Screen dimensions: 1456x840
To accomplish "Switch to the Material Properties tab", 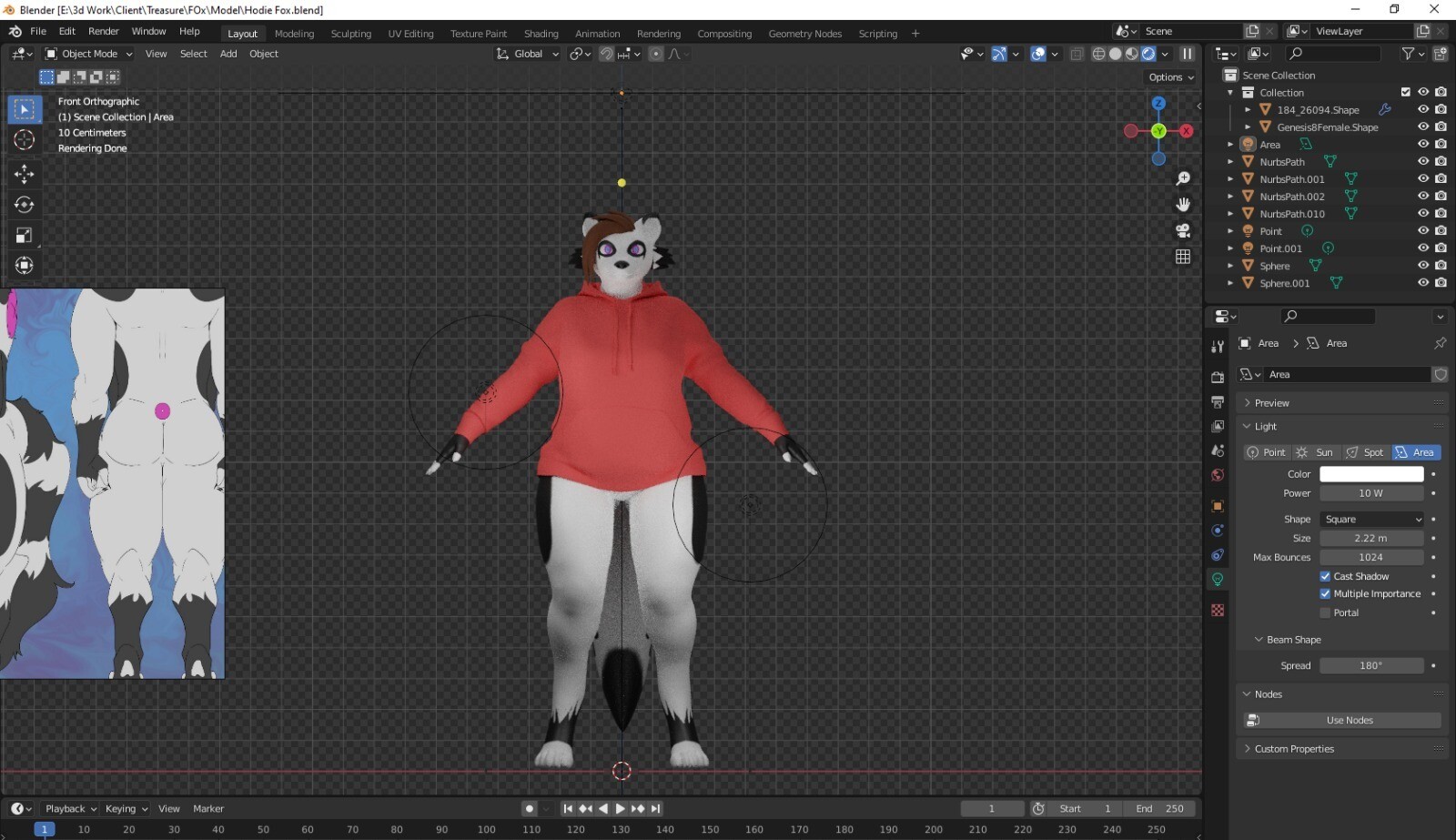I will coord(1218,609).
